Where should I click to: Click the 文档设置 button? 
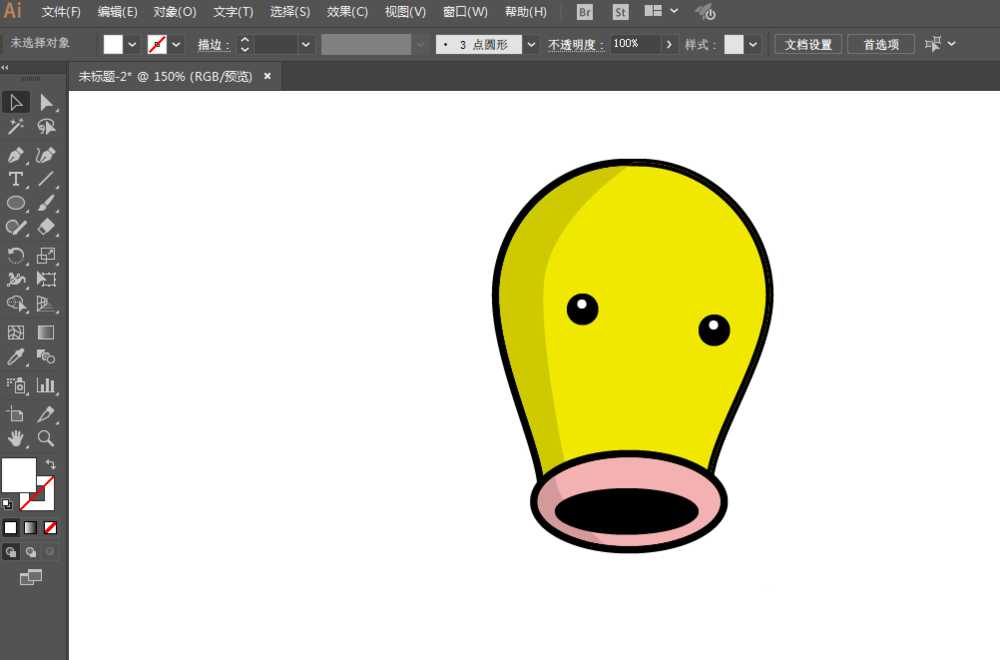click(x=808, y=44)
